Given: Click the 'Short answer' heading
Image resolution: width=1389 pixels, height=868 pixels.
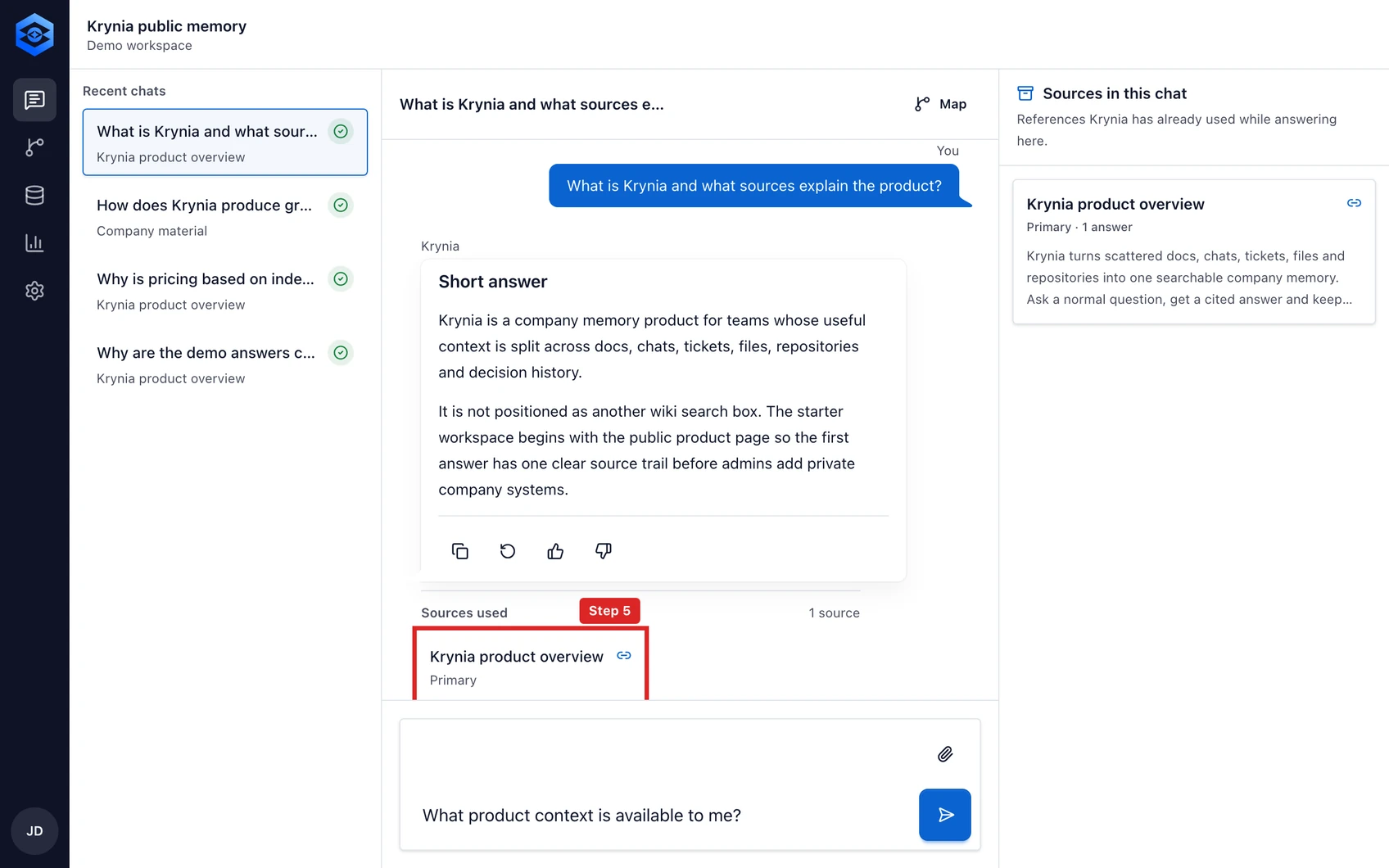Looking at the screenshot, I should coord(493,282).
